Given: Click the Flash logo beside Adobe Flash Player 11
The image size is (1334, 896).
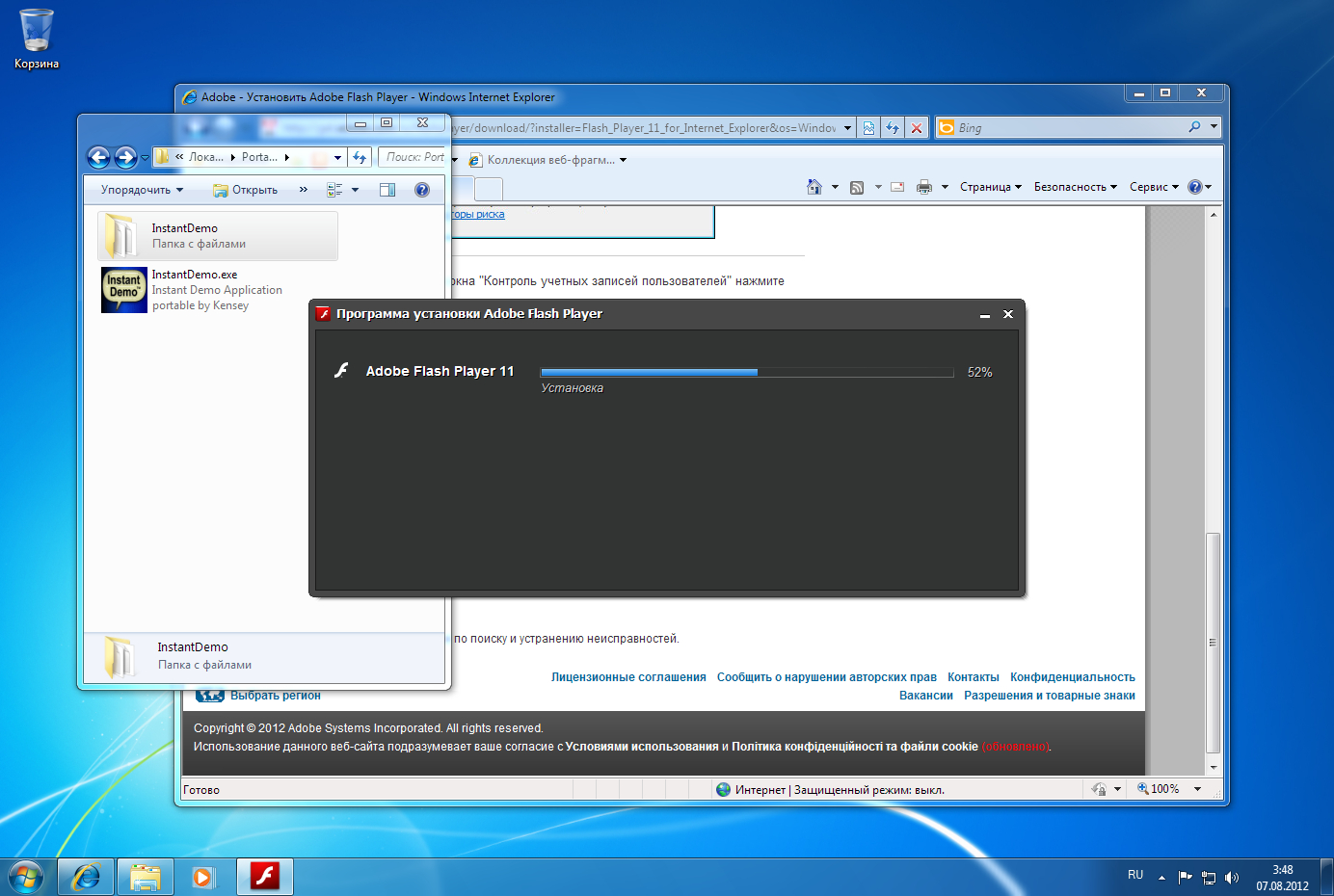Looking at the screenshot, I should 341,371.
